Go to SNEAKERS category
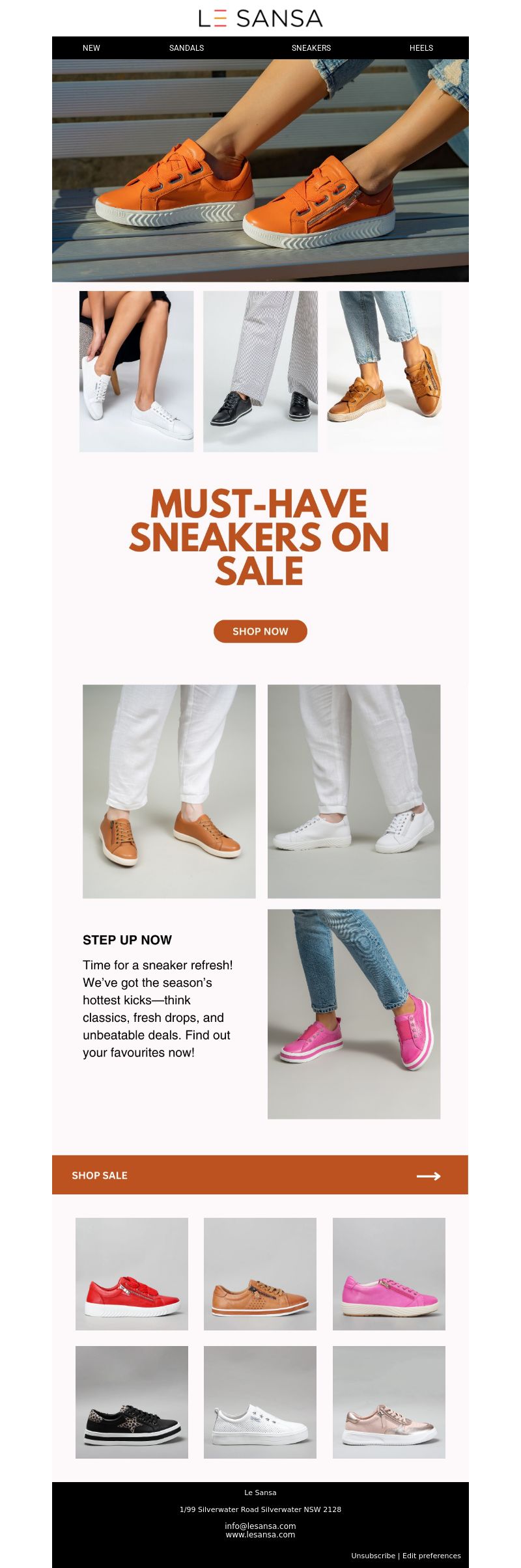521x1568 pixels. [x=311, y=48]
